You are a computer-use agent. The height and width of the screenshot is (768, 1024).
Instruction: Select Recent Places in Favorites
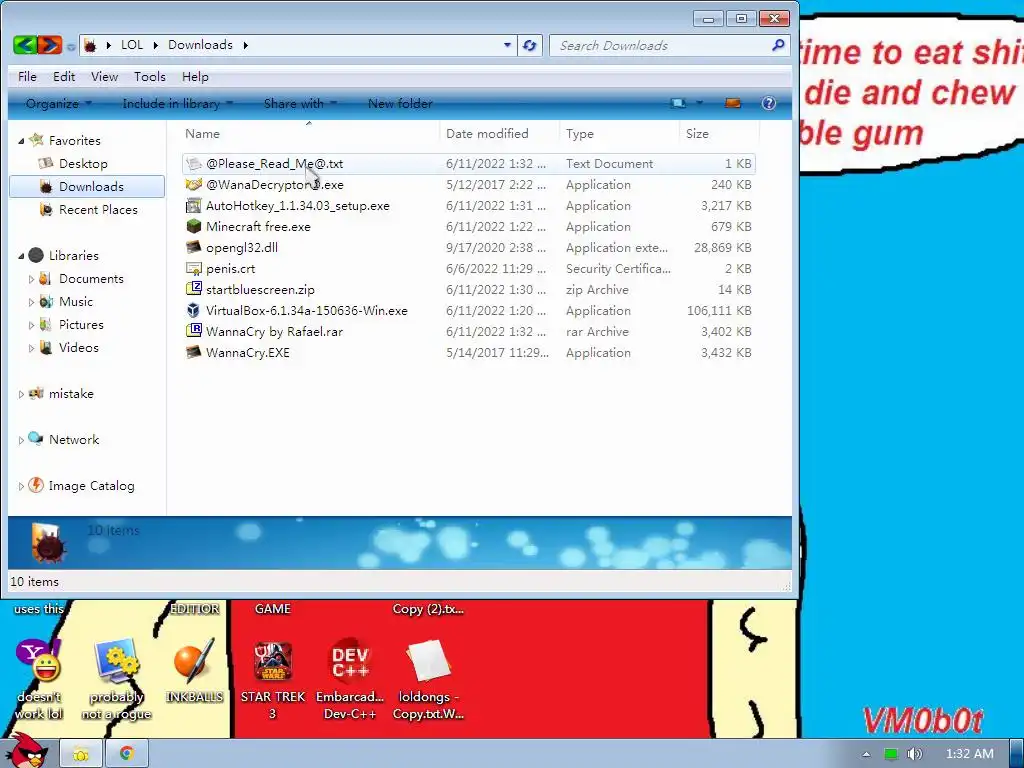98,210
